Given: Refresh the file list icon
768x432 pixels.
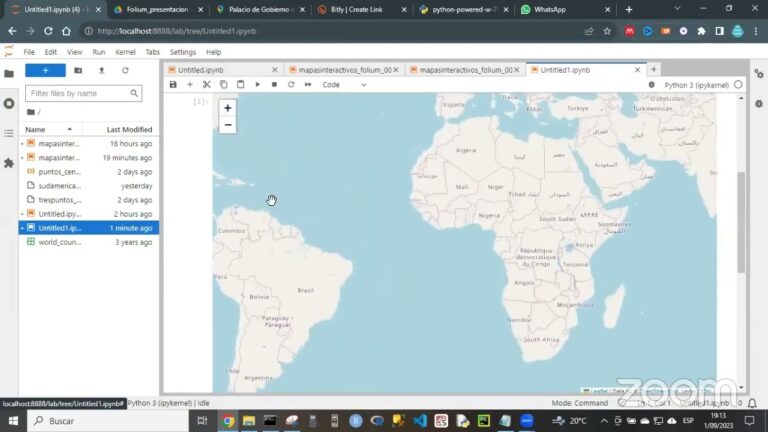Looking at the screenshot, I should 125,71.
